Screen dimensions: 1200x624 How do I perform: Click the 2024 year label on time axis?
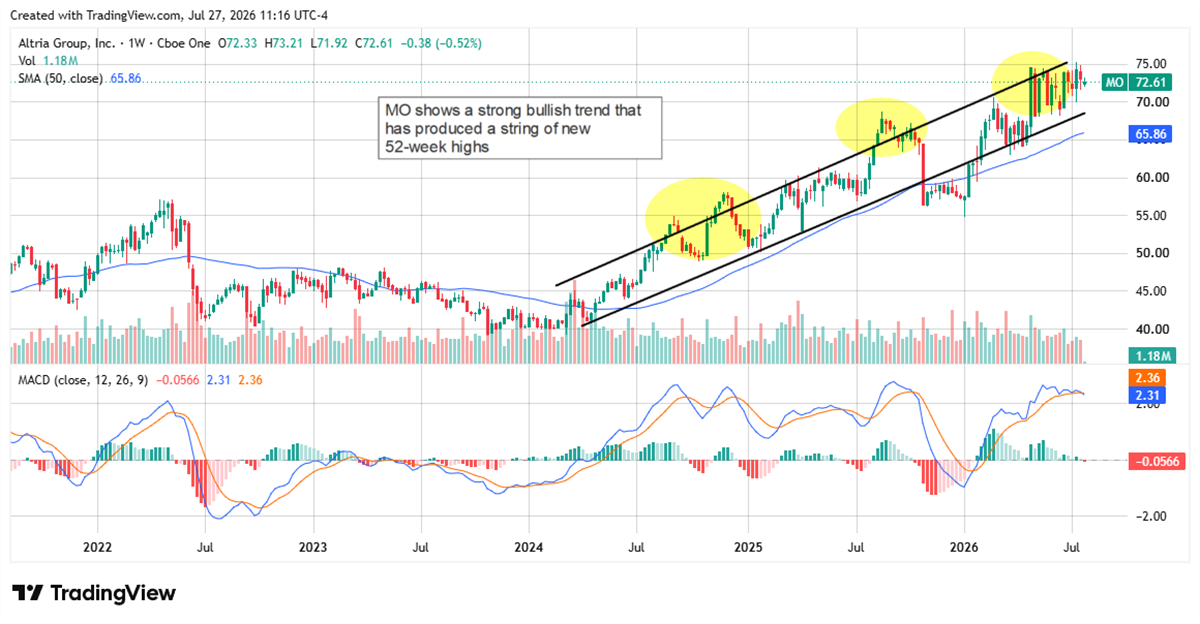(529, 548)
